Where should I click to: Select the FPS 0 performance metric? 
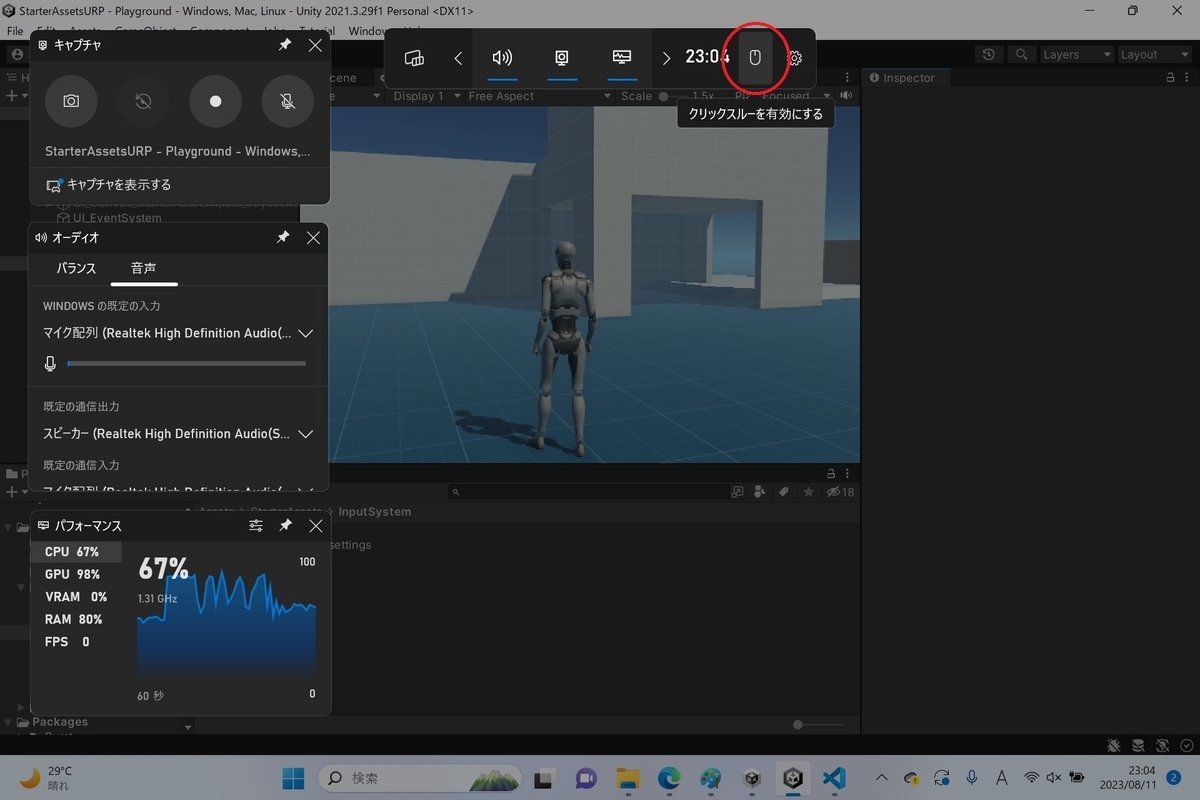tap(76, 642)
